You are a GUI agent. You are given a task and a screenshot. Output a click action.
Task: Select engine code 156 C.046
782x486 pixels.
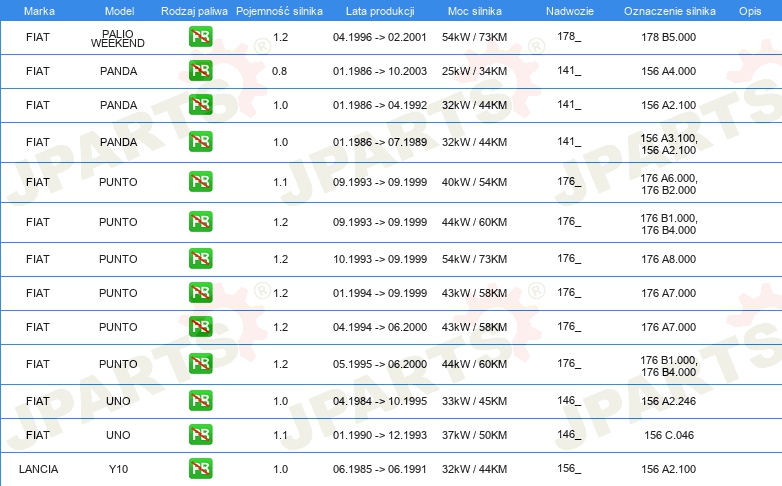668,435
